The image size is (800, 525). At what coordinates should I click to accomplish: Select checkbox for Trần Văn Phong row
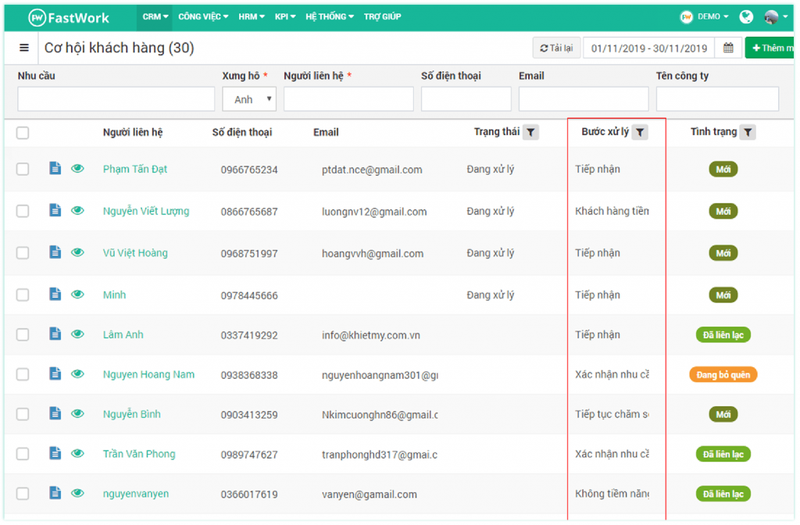23,454
